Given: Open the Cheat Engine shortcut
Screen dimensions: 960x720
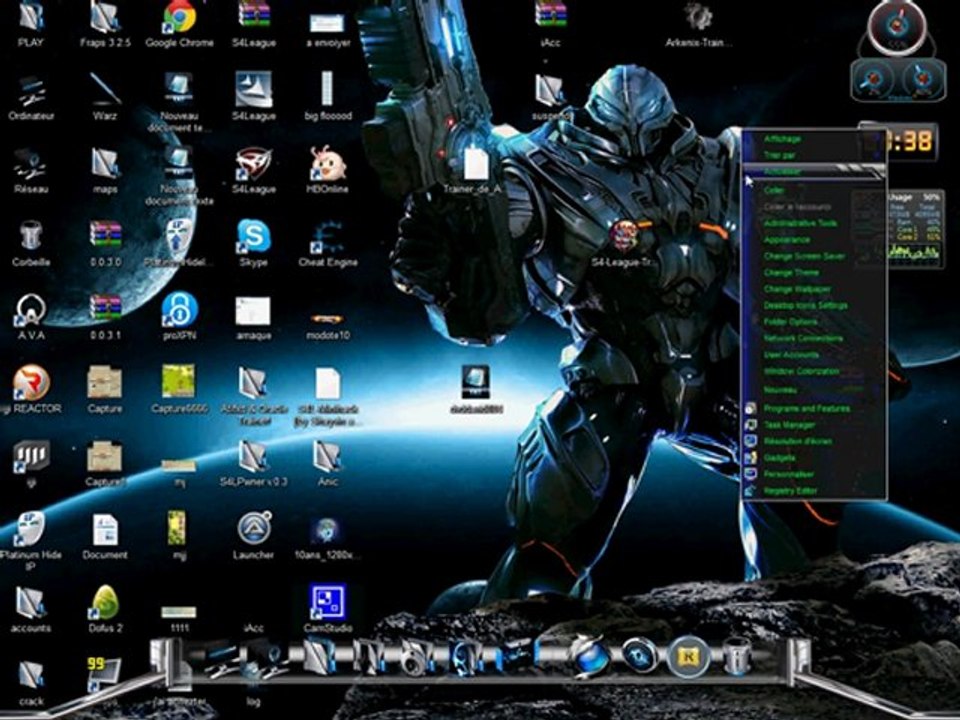Looking at the screenshot, I should click(x=328, y=243).
